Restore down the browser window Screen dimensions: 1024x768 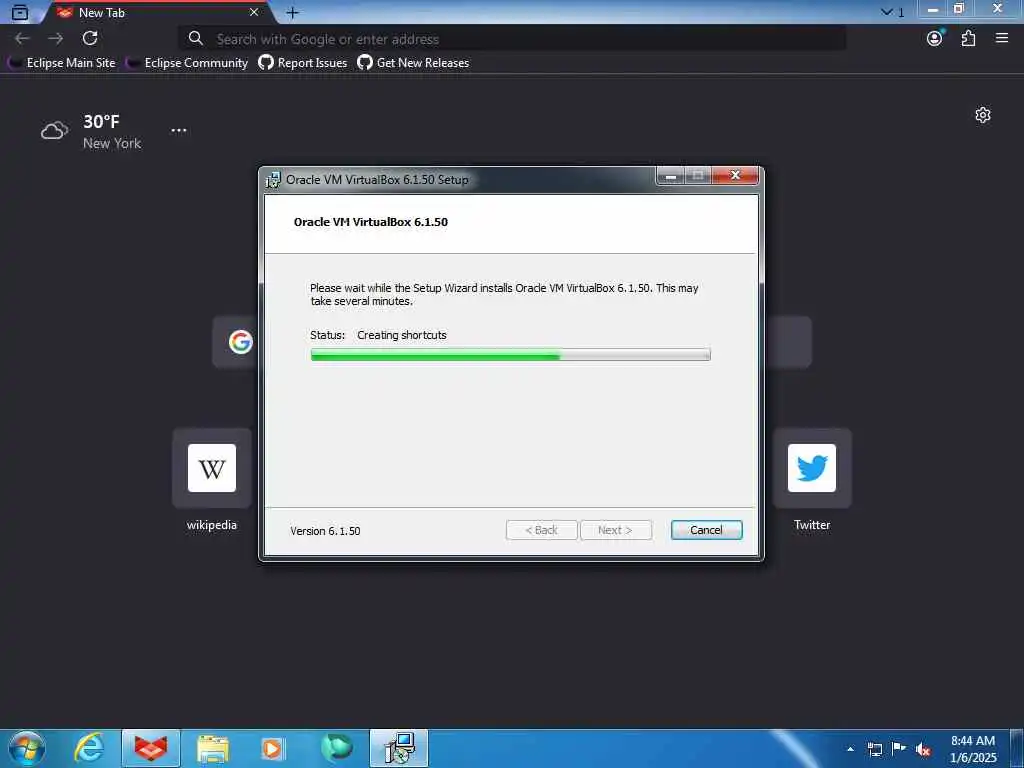point(959,9)
